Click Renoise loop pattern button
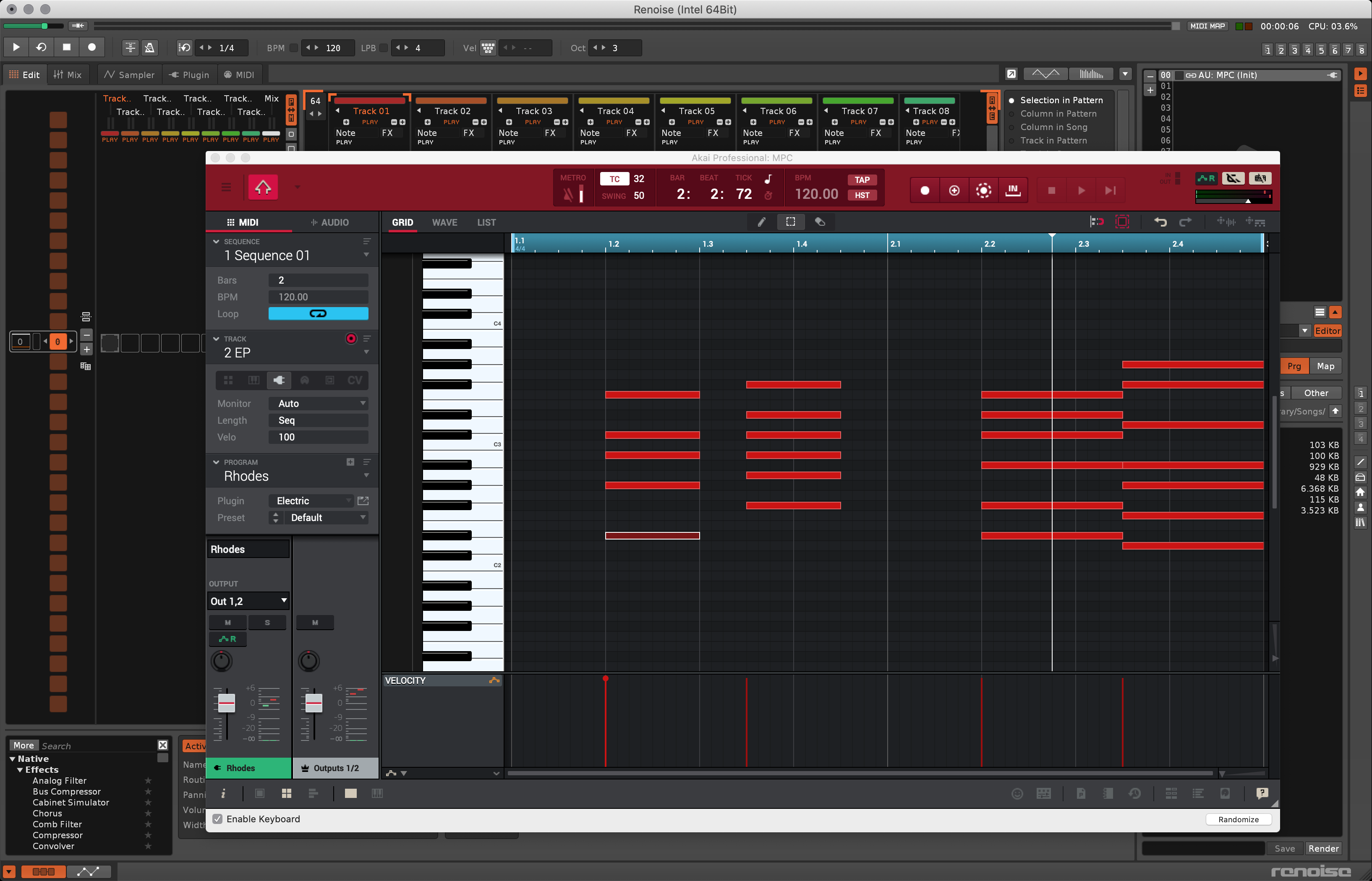Screen dimensions: 1372x881 tap(41, 47)
